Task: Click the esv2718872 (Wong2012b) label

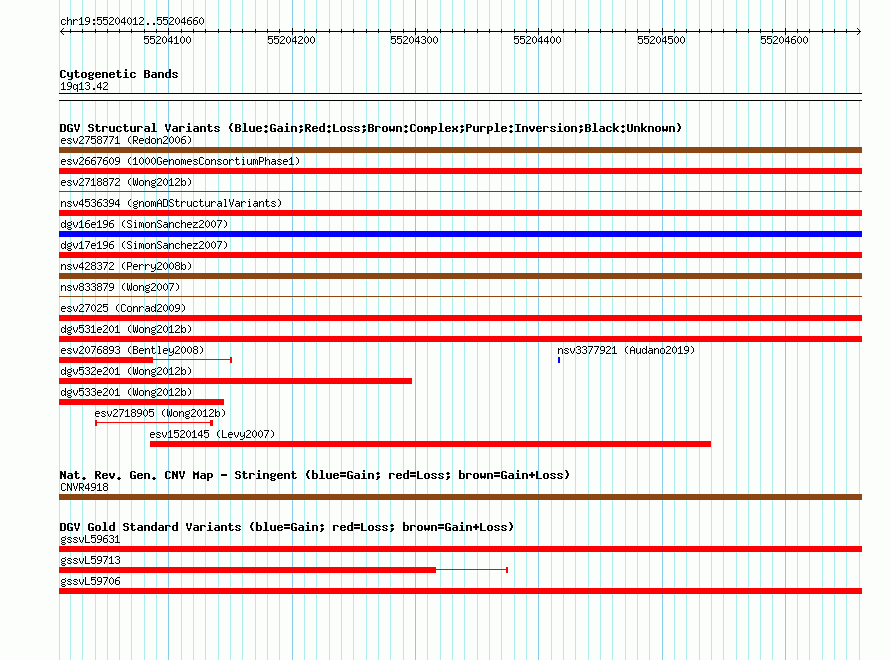Action: tap(126, 182)
